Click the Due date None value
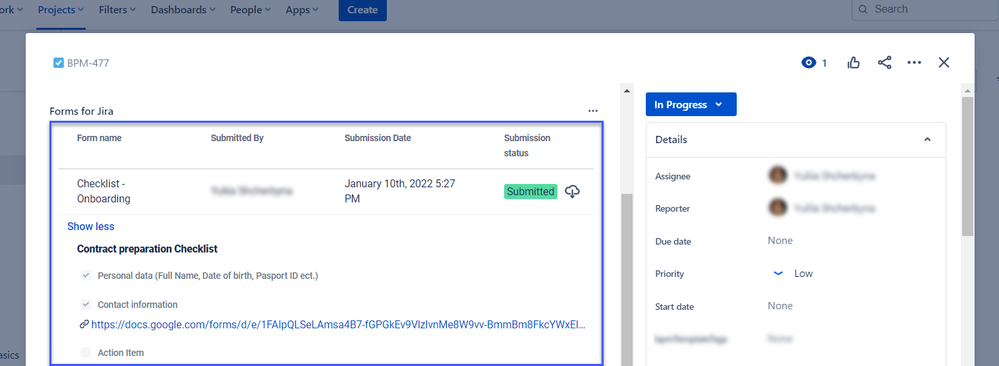999x366 pixels. (x=780, y=241)
